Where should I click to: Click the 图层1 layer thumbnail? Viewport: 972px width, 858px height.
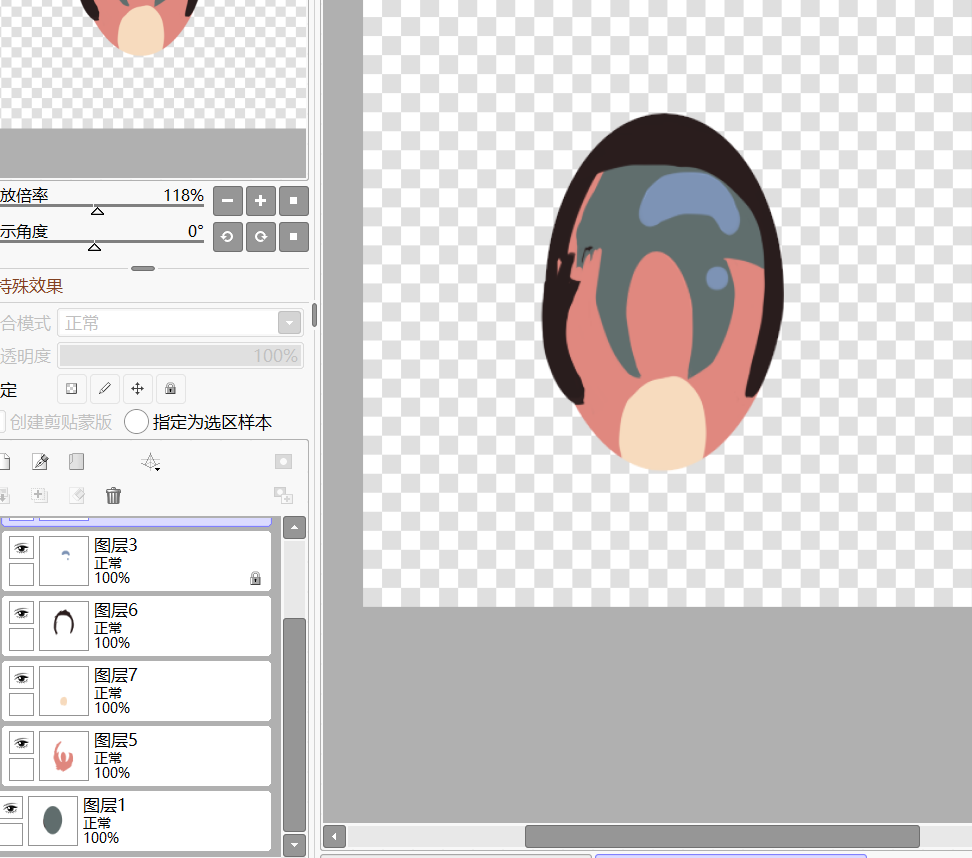53,821
